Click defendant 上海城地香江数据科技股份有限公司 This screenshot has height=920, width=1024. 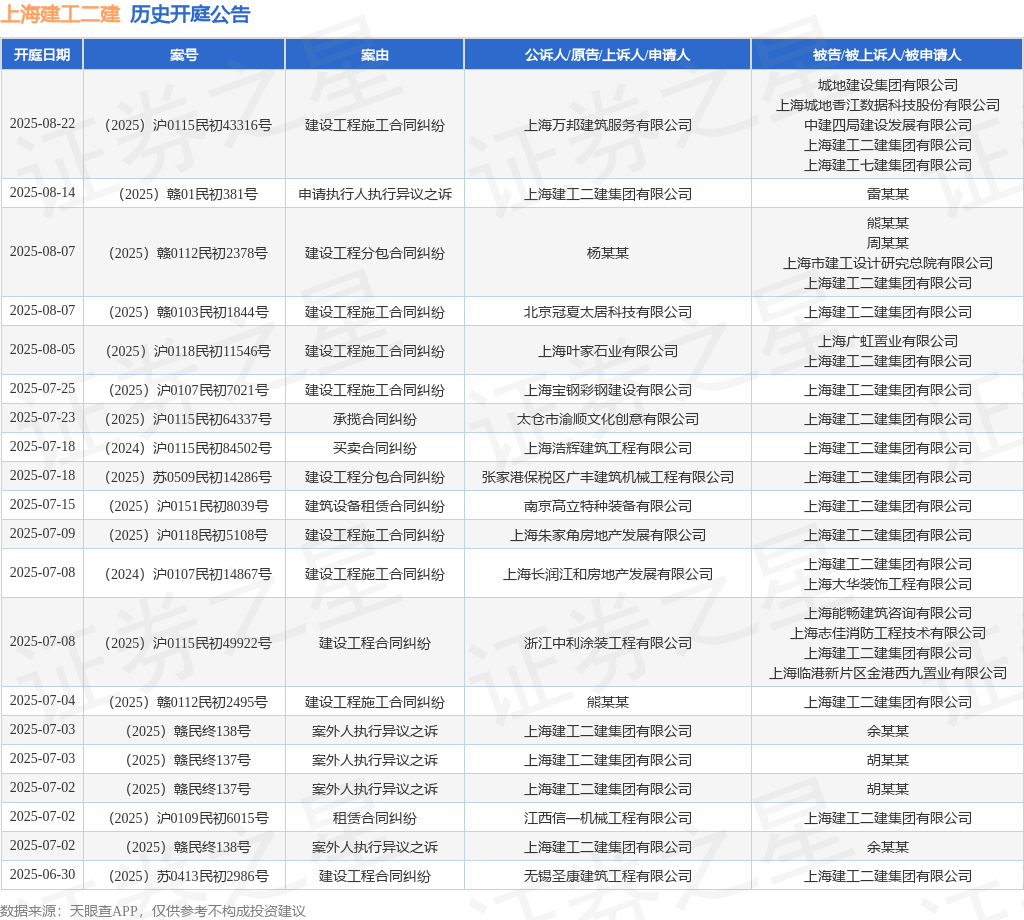point(888,105)
